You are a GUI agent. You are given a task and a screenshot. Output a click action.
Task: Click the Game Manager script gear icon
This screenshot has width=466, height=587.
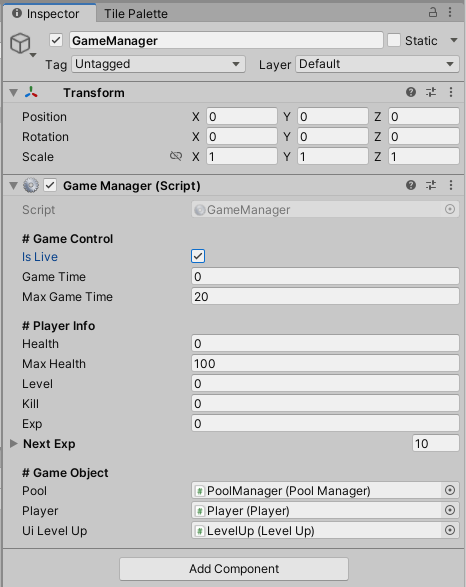(31, 185)
